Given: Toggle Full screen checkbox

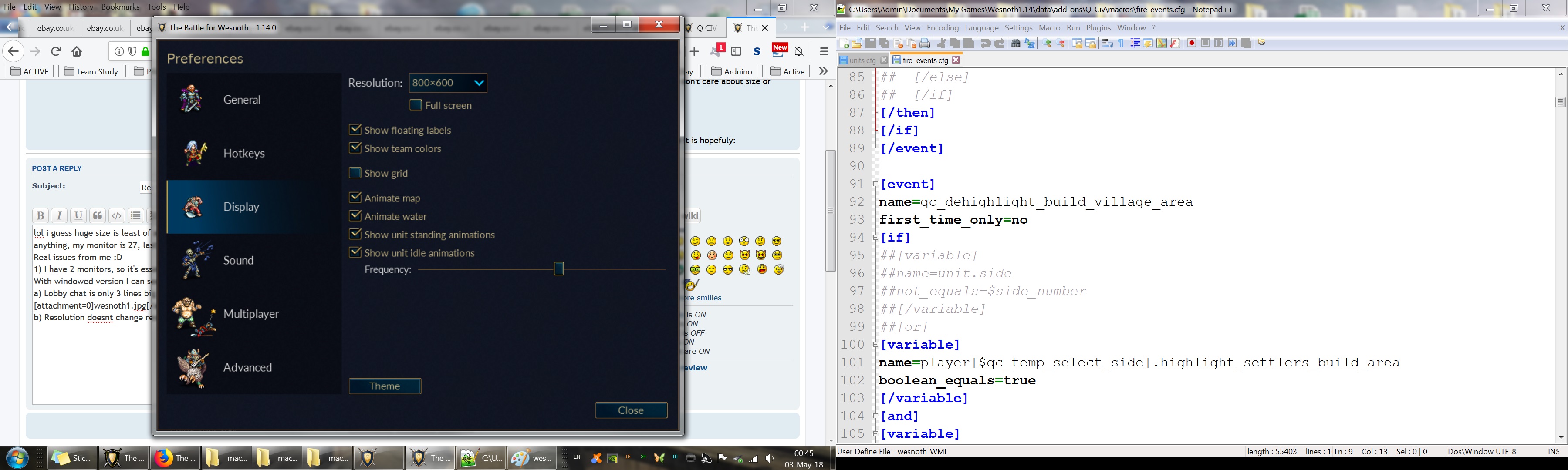Looking at the screenshot, I should point(416,105).
